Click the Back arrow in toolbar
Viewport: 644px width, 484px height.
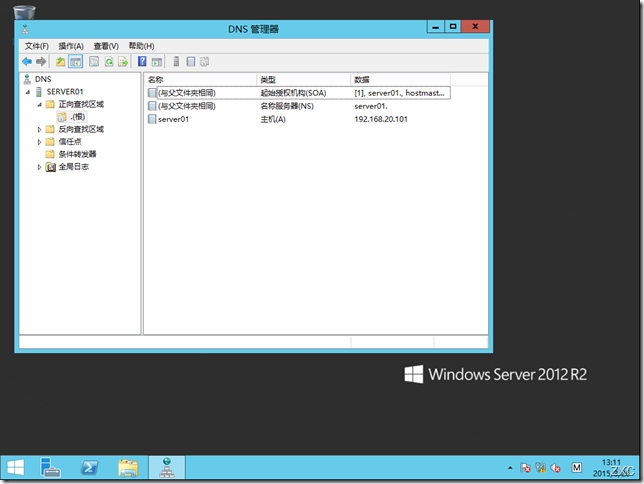click(x=27, y=62)
